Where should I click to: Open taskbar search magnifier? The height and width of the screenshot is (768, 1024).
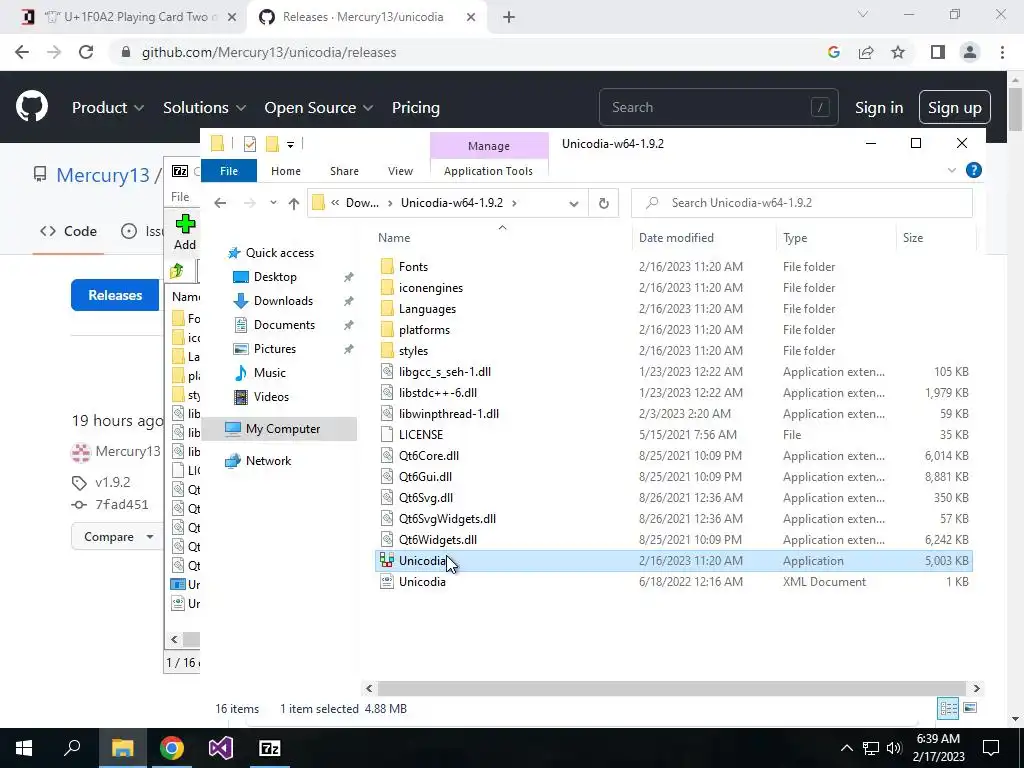click(x=72, y=748)
